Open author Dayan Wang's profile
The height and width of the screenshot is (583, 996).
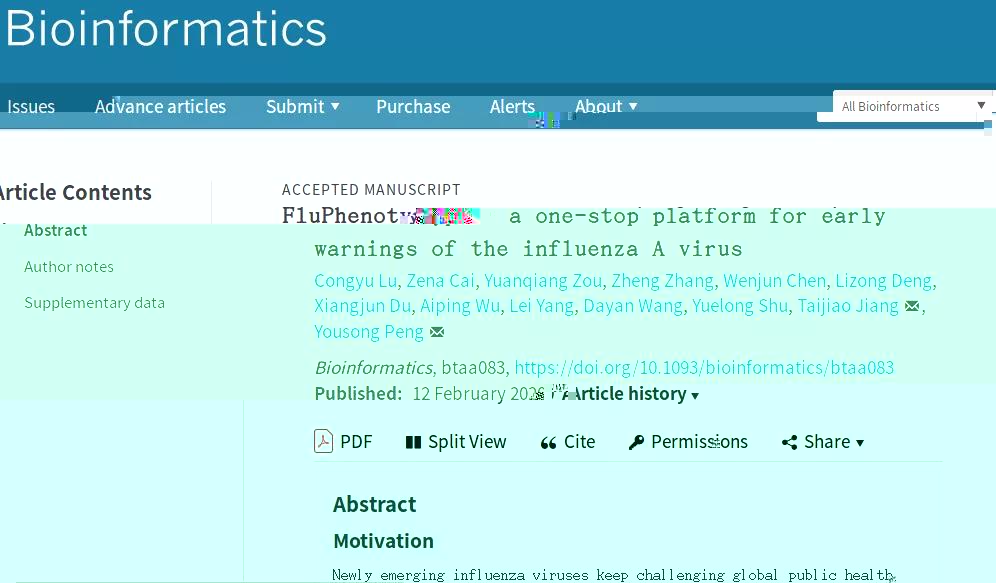point(633,305)
